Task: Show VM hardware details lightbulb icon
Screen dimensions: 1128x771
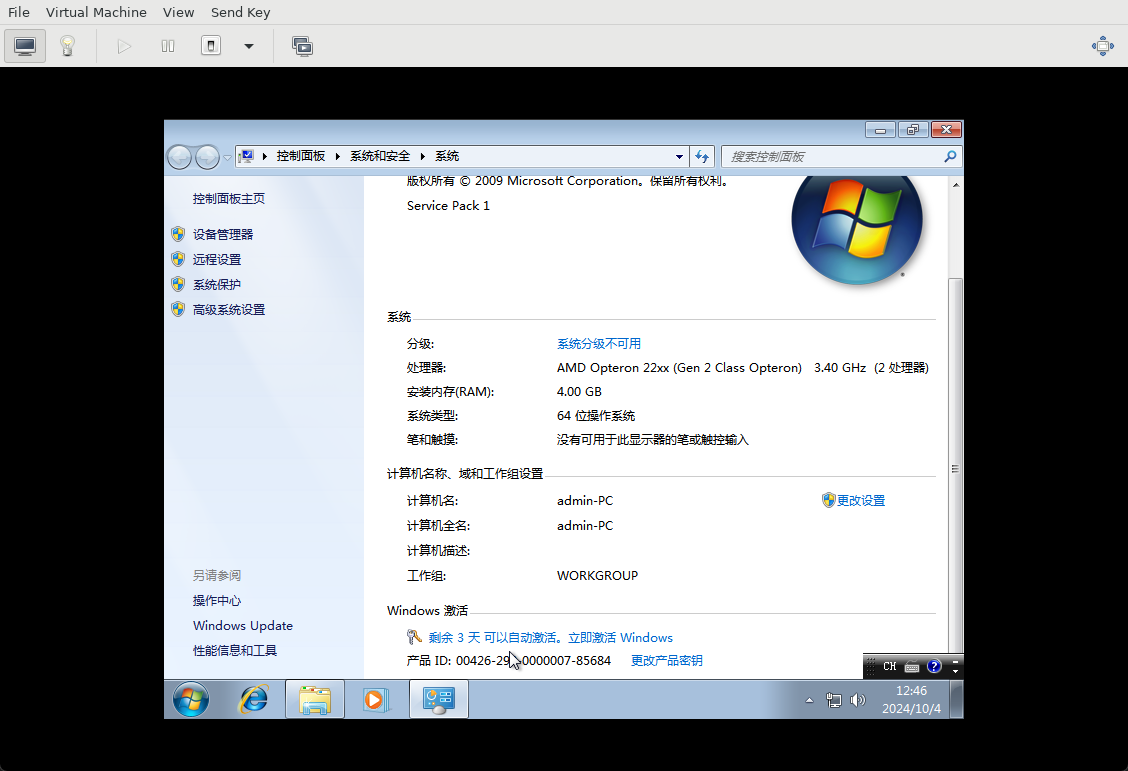Action: (68, 46)
